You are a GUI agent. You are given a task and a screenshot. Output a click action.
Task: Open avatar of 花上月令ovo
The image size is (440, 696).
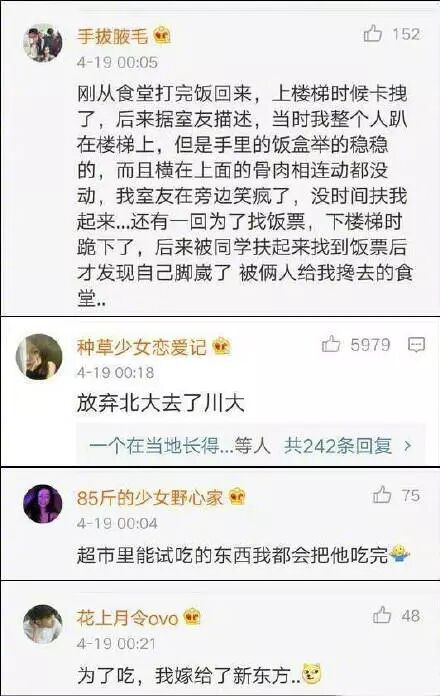[43, 625]
